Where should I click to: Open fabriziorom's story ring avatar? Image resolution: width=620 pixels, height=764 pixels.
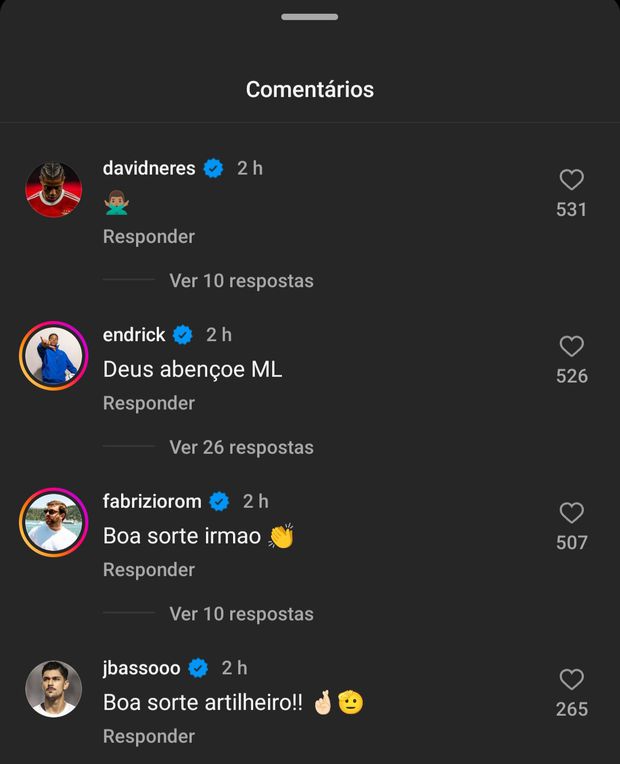[x=53, y=522]
